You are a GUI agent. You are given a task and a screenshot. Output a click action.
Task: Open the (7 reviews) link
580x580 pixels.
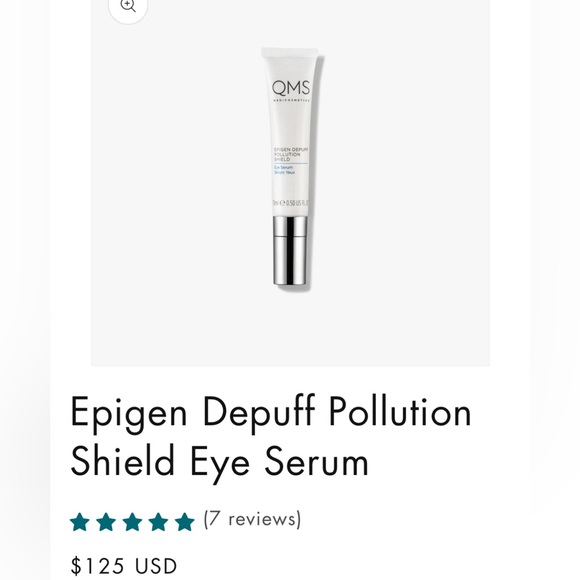(252, 519)
